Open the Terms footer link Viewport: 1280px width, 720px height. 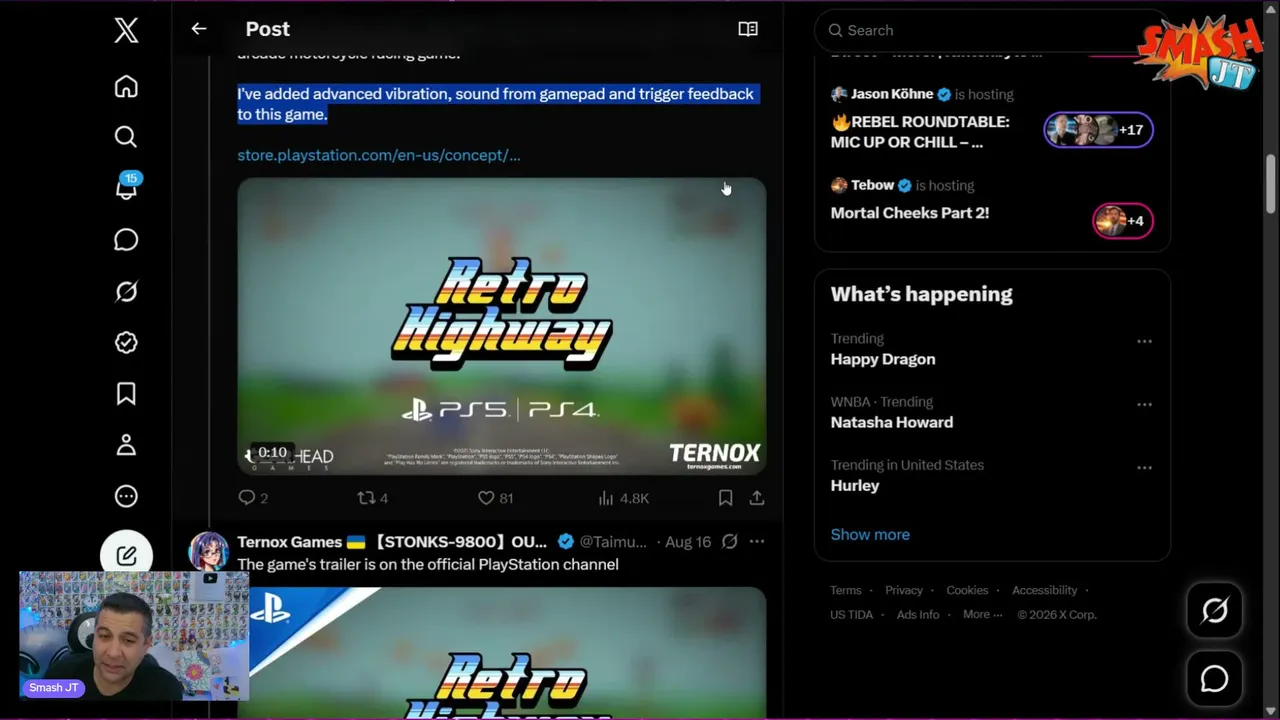tap(845, 590)
